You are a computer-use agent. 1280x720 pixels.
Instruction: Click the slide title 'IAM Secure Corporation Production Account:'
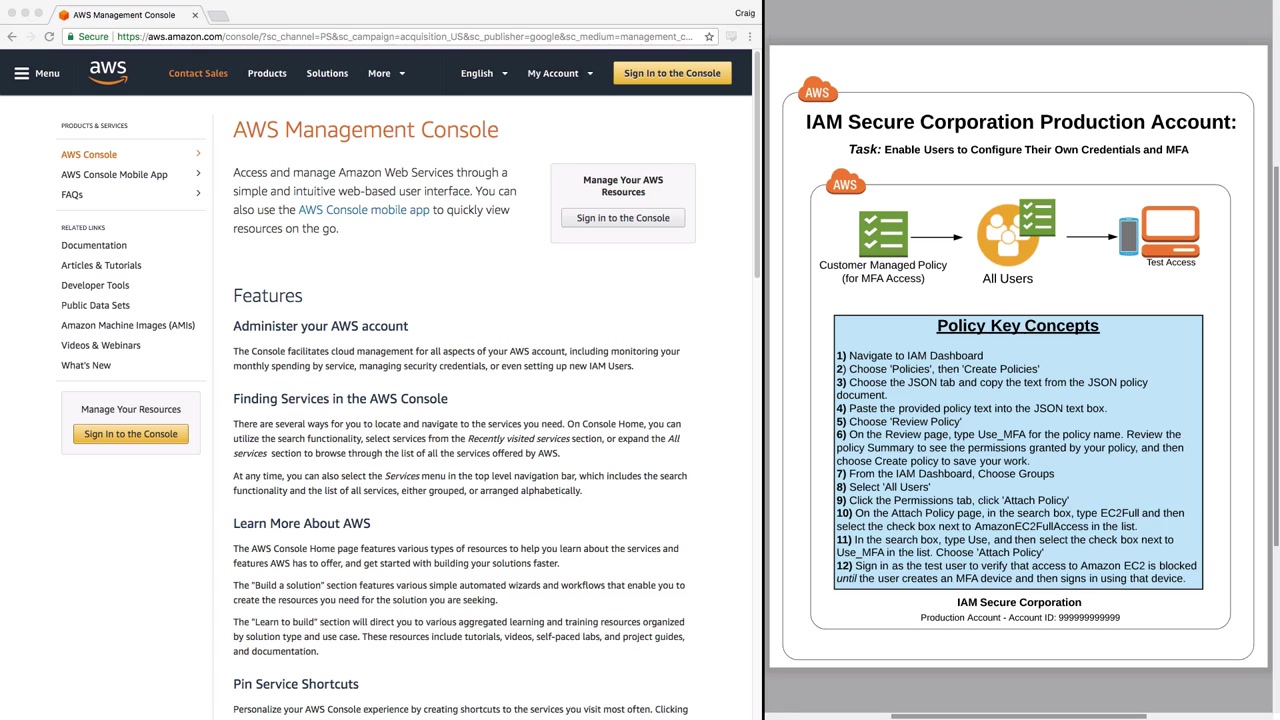[x=1021, y=122]
